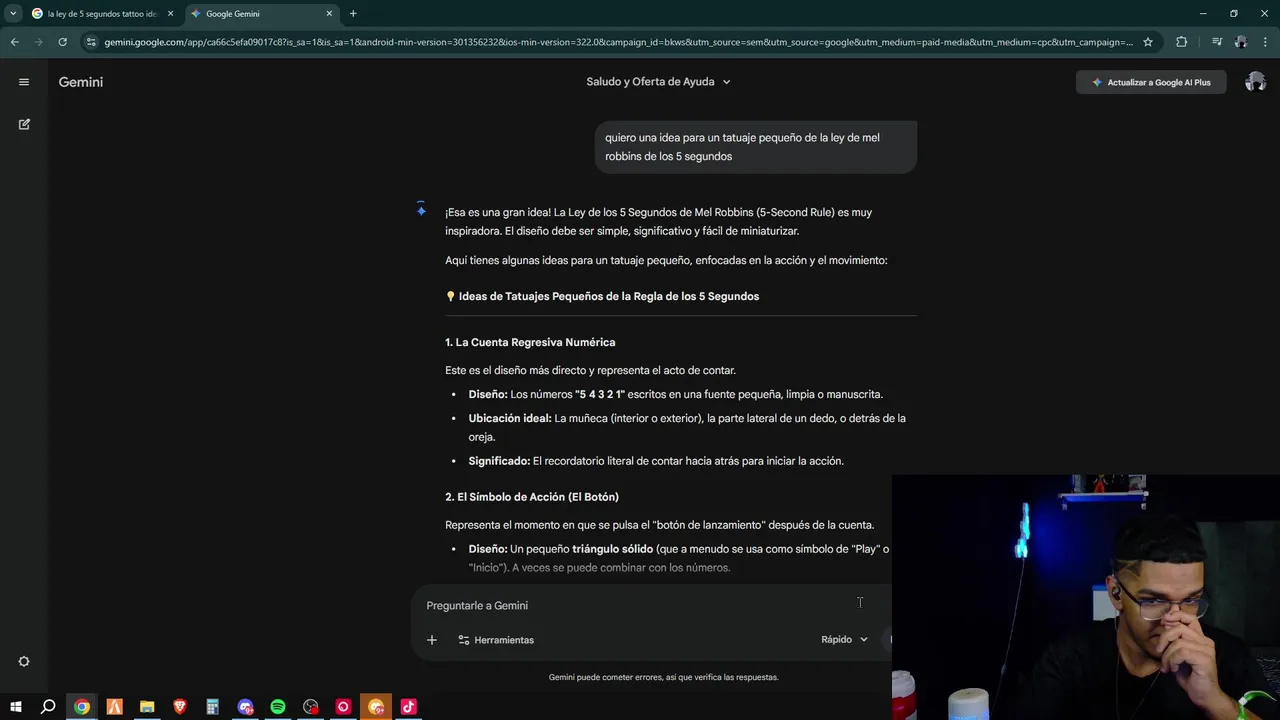This screenshot has width=1280, height=720.
Task: Launch Brave browser from the taskbar
Action: 180,707
